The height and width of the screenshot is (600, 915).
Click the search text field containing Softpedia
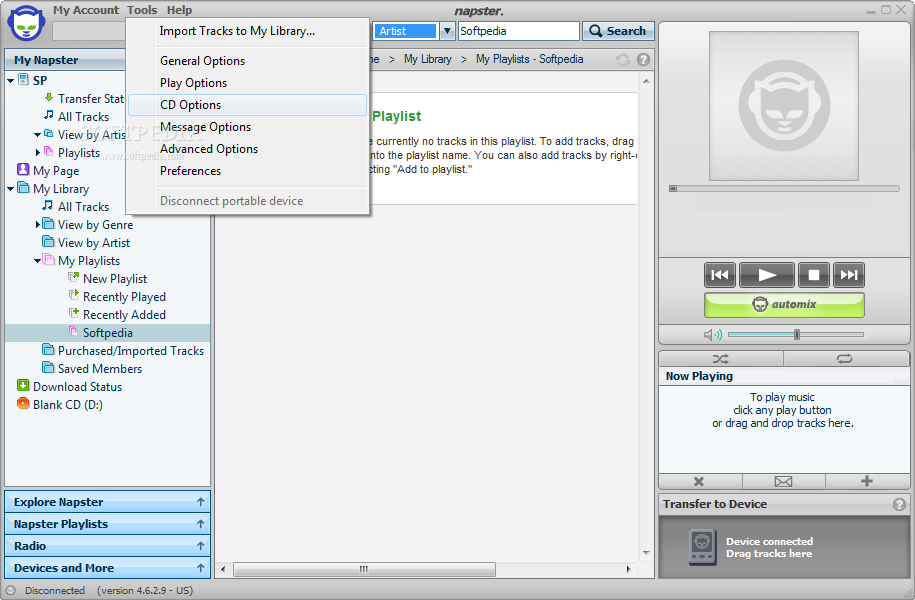point(518,31)
